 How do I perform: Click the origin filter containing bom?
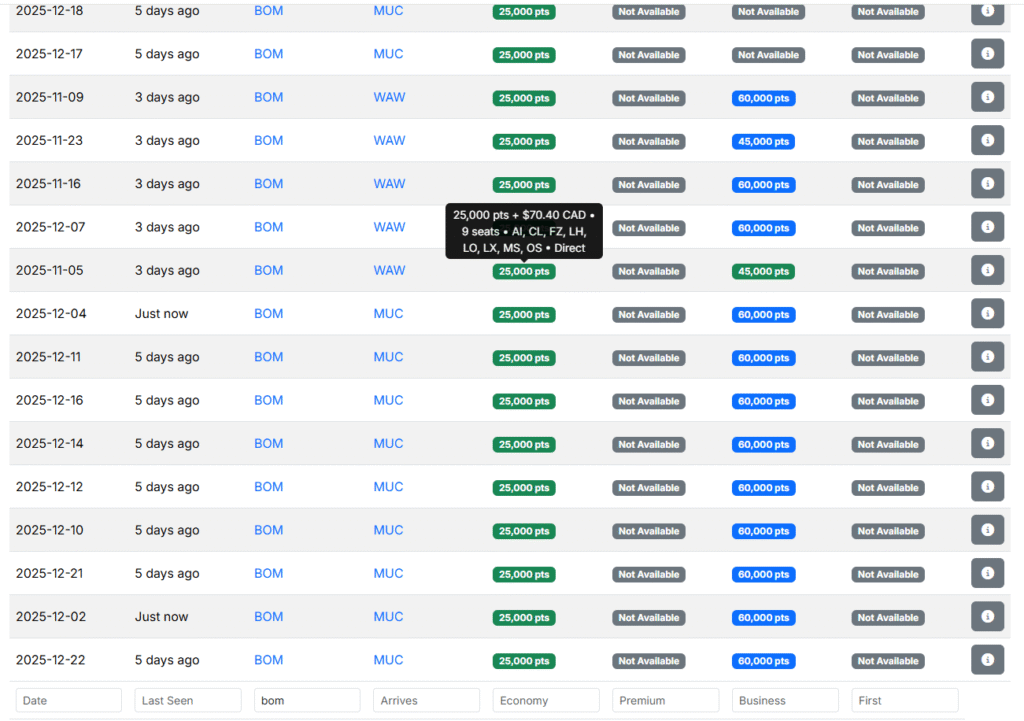[307, 700]
